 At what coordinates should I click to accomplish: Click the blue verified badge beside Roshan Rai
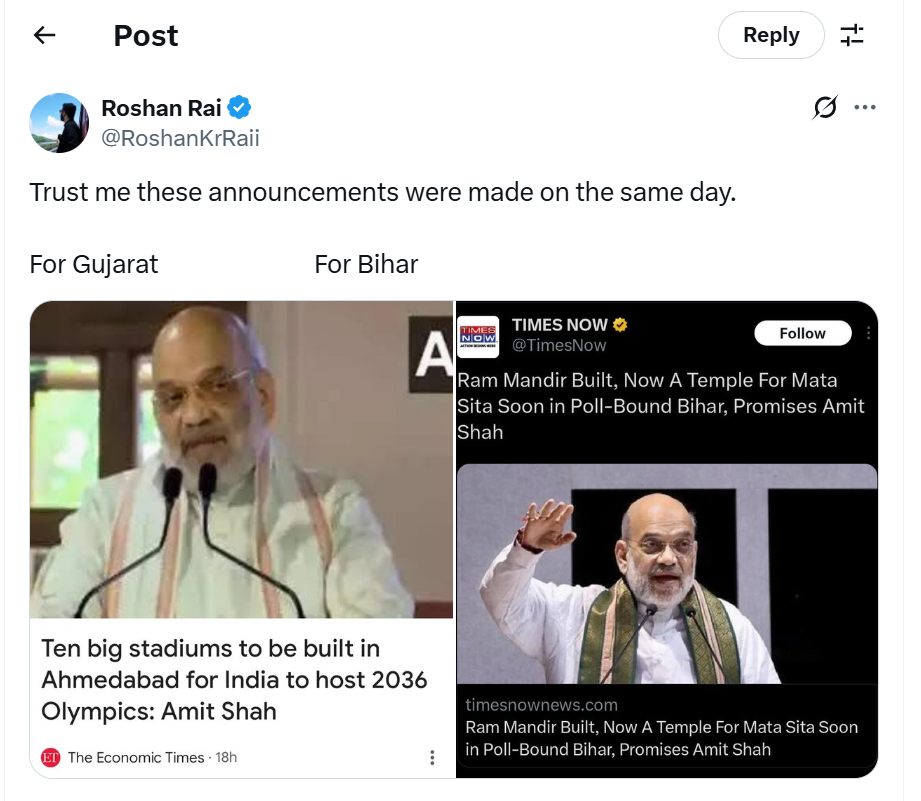(x=240, y=108)
